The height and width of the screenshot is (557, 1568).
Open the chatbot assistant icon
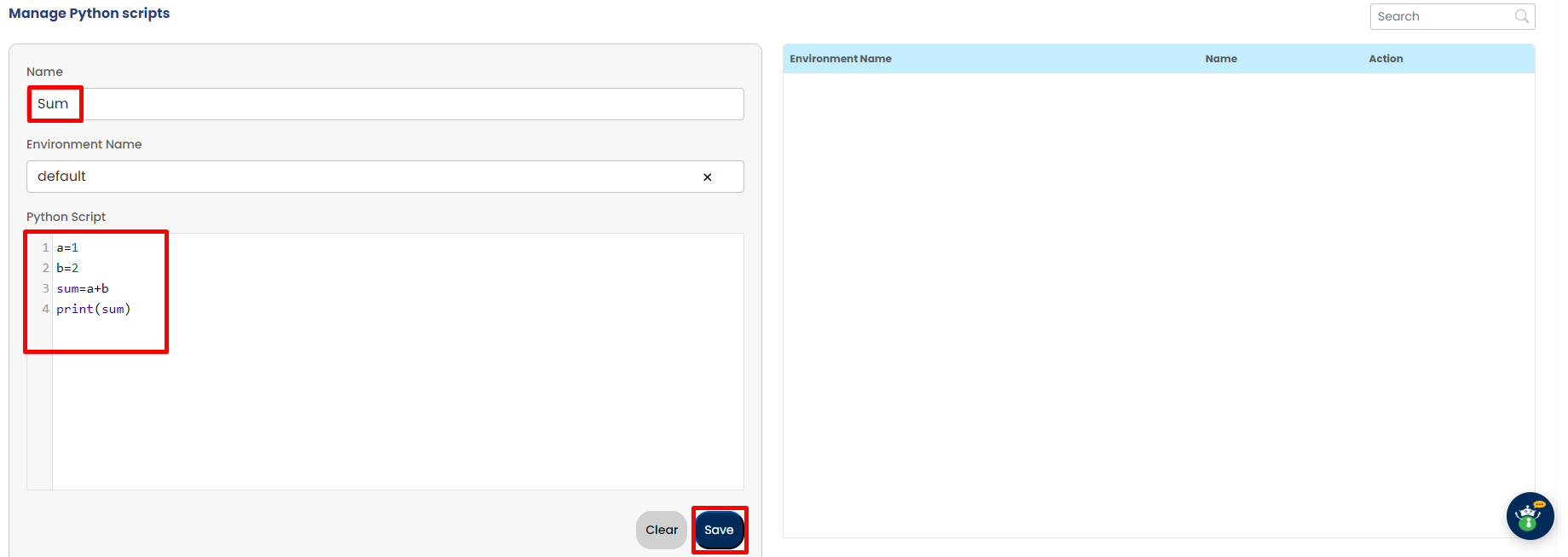(x=1530, y=516)
